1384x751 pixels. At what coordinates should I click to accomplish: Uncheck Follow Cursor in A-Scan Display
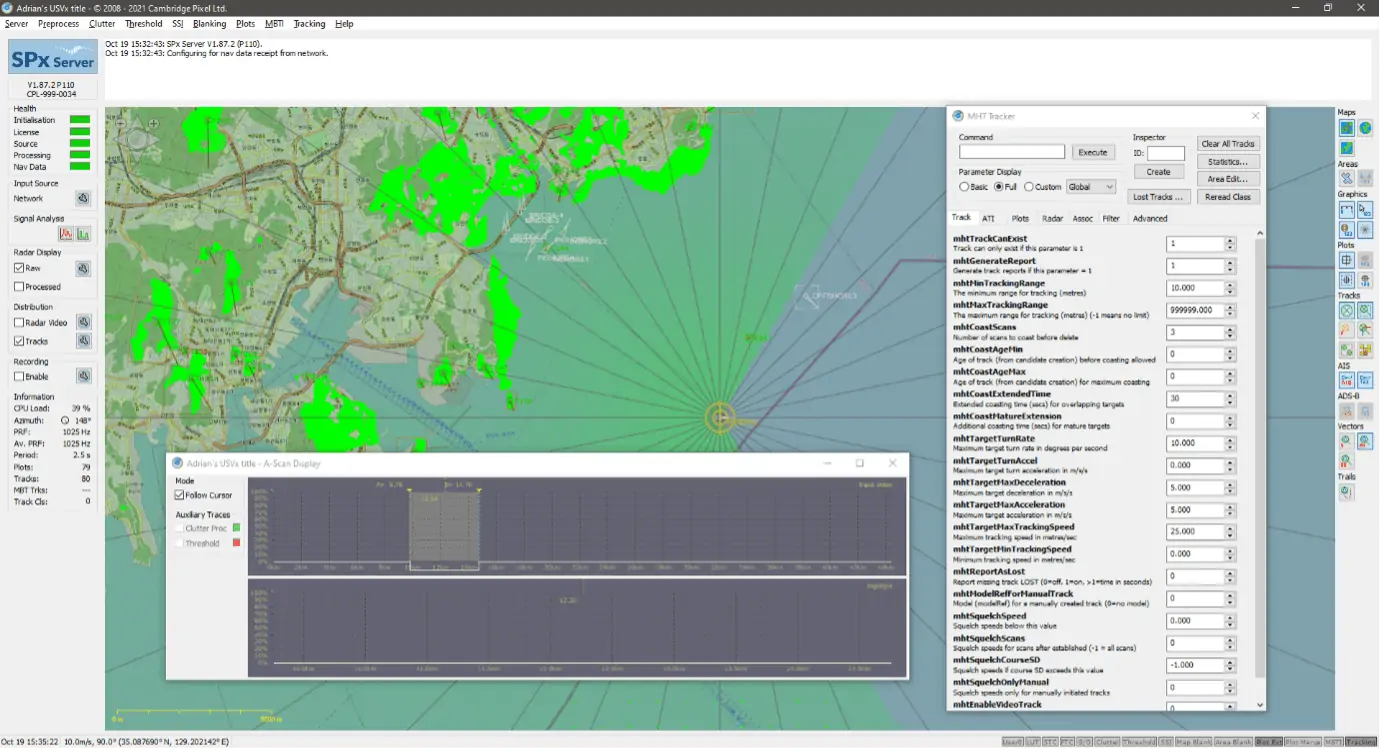click(x=180, y=497)
